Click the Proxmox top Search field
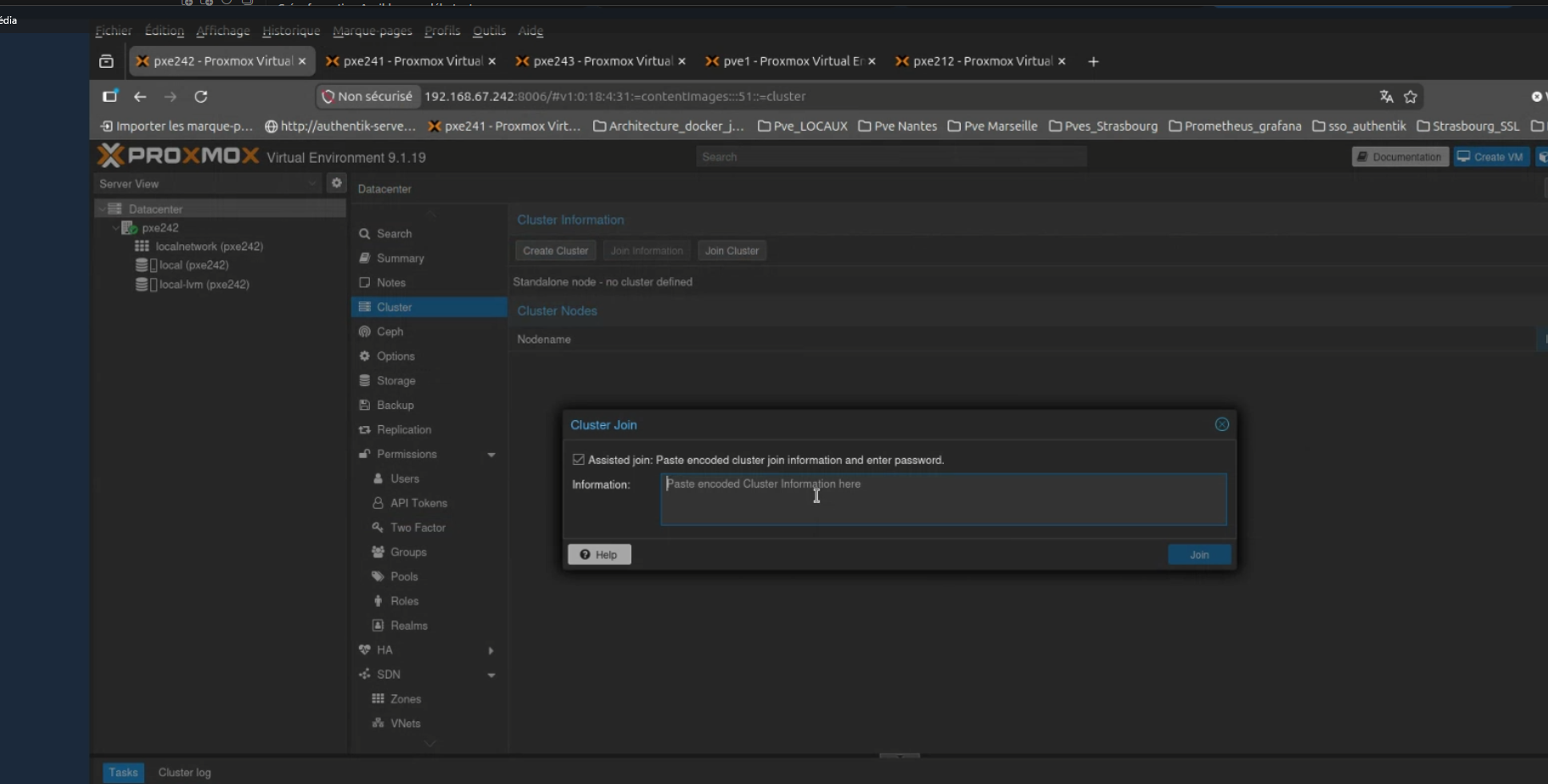Image resolution: width=1548 pixels, height=784 pixels. pos(891,157)
